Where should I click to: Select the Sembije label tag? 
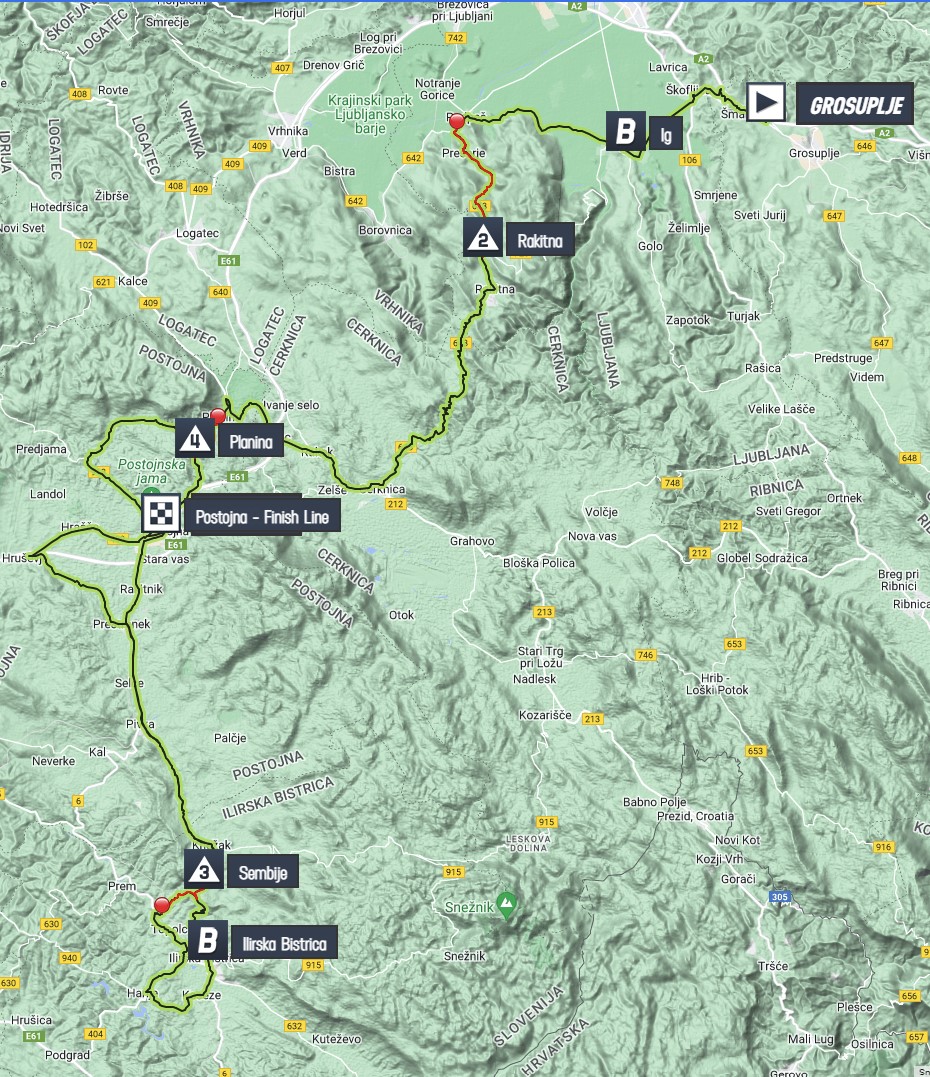[x=262, y=873]
